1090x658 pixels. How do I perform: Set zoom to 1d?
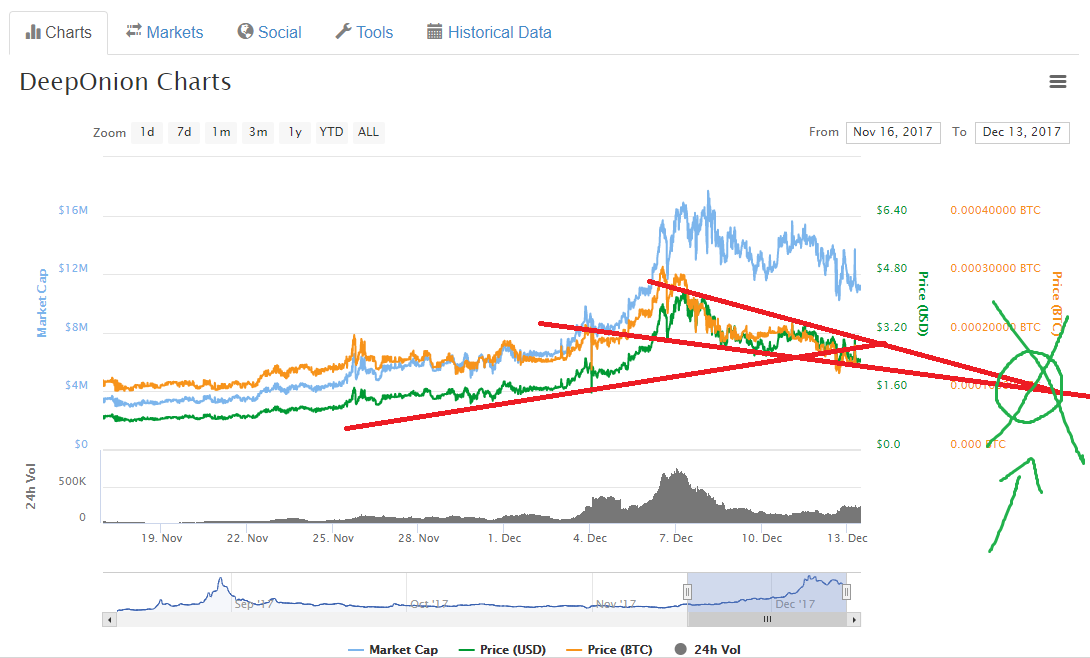point(147,132)
